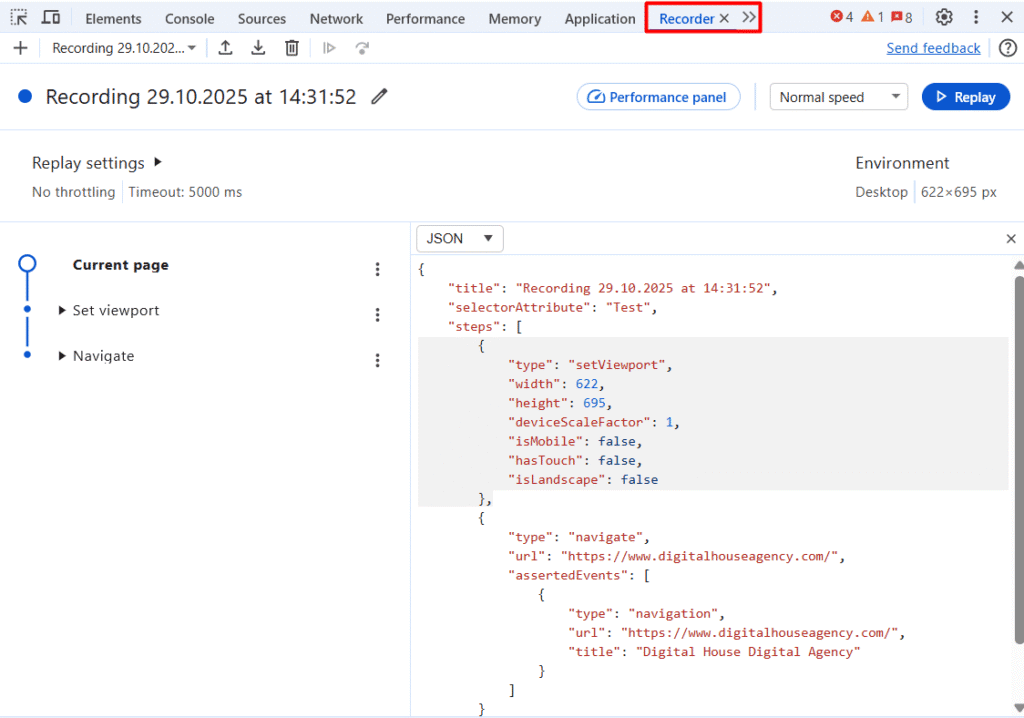
Task: Switch to the Network tab
Action: tap(336, 19)
